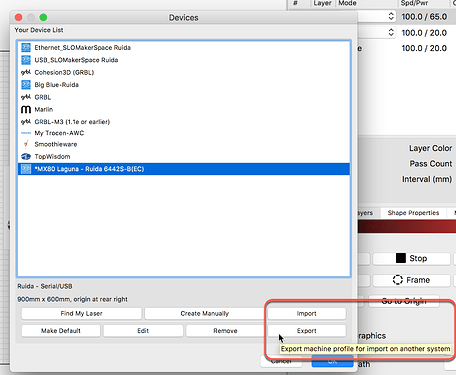The width and height of the screenshot is (456, 375).
Task: Select the Ethernet_SLOMakerSpace Ruida device name
Action: tap(82, 48)
